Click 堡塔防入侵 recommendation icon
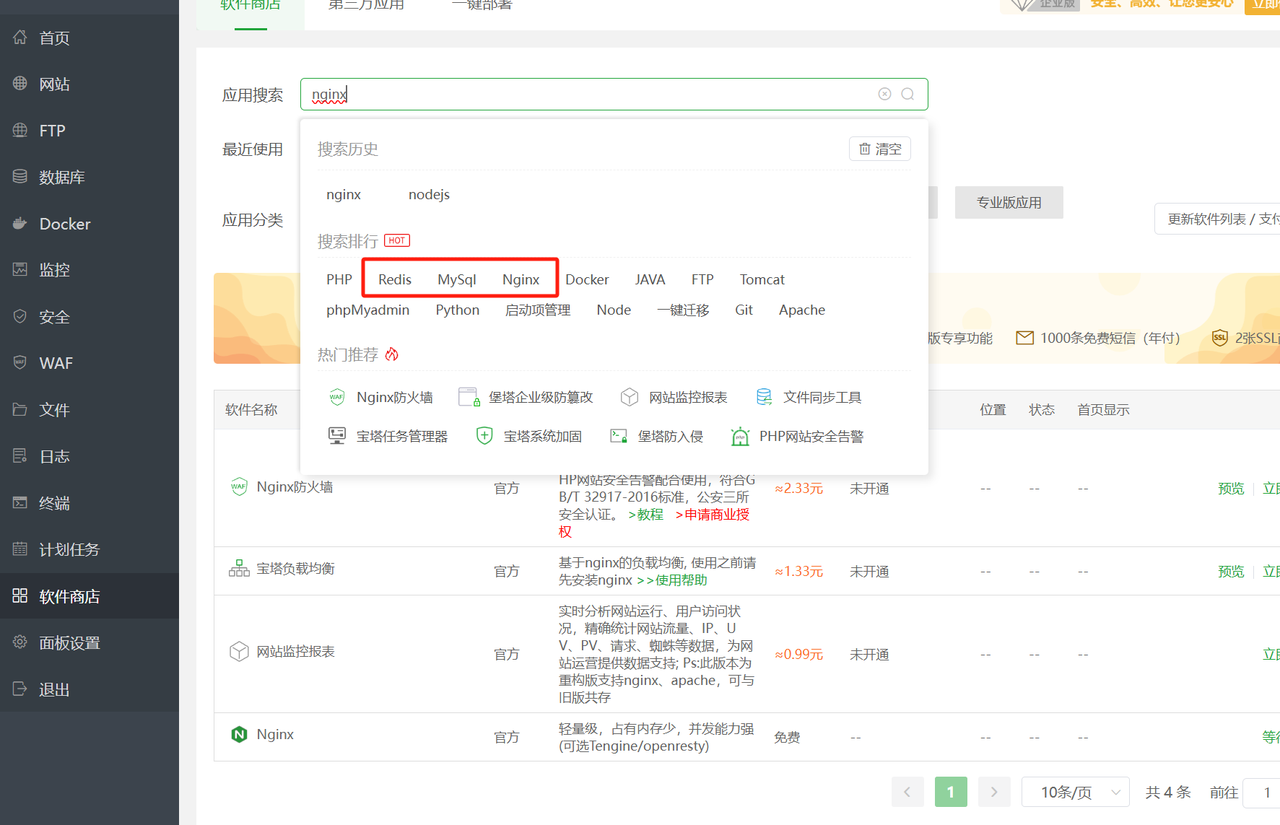The image size is (1280, 825). coord(619,436)
